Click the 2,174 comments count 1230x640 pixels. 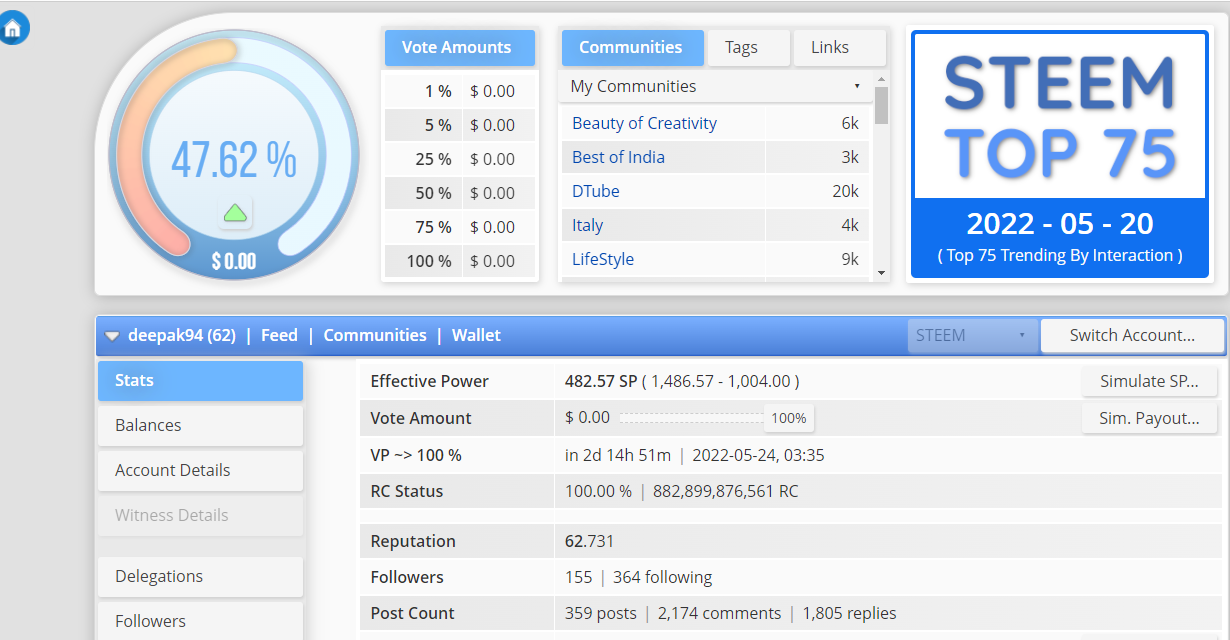point(719,613)
